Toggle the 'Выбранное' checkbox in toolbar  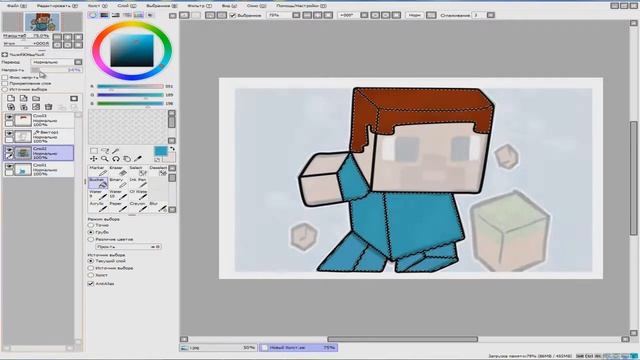233,15
